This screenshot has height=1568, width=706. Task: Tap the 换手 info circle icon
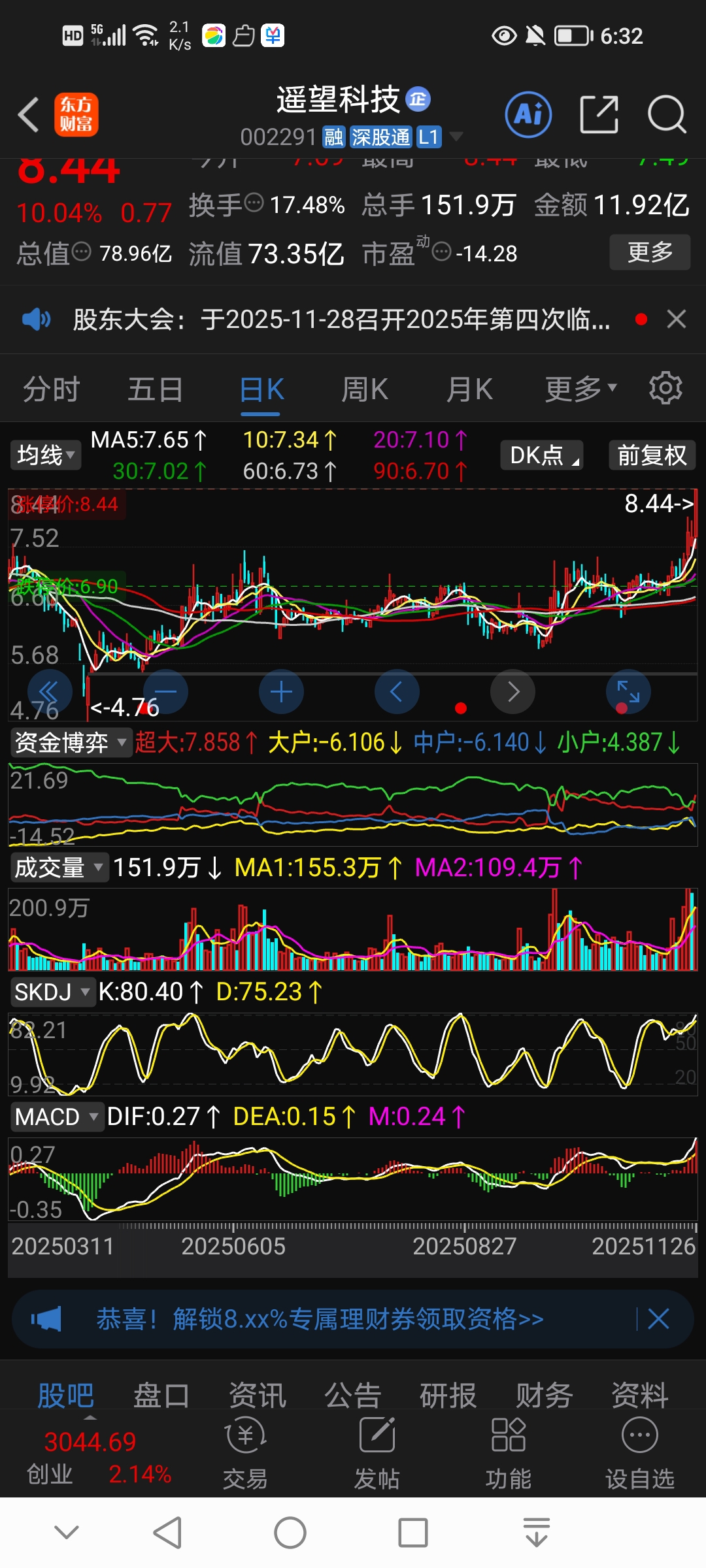click(x=254, y=203)
